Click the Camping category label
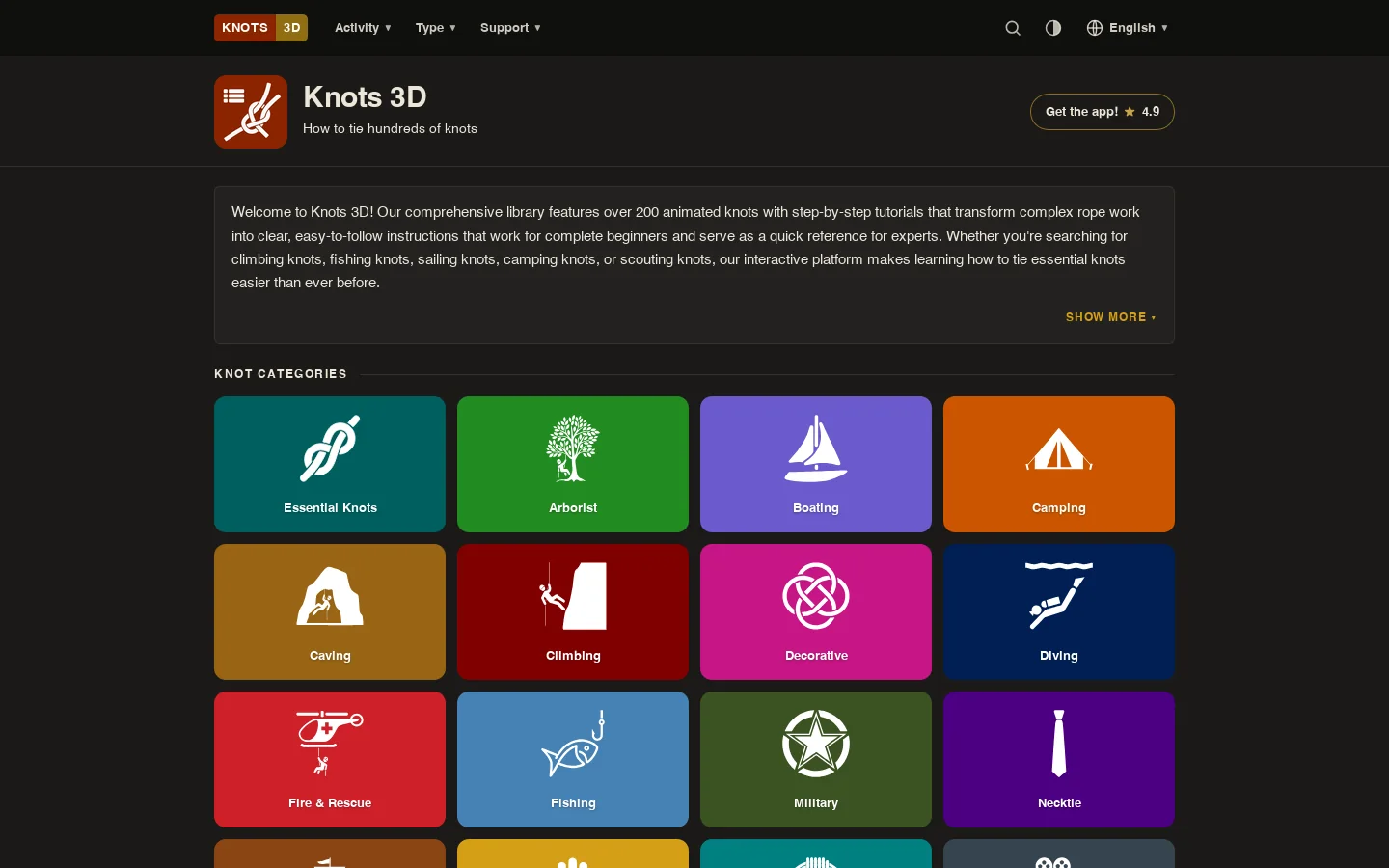Image resolution: width=1389 pixels, height=868 pixels. (1059, 508)
